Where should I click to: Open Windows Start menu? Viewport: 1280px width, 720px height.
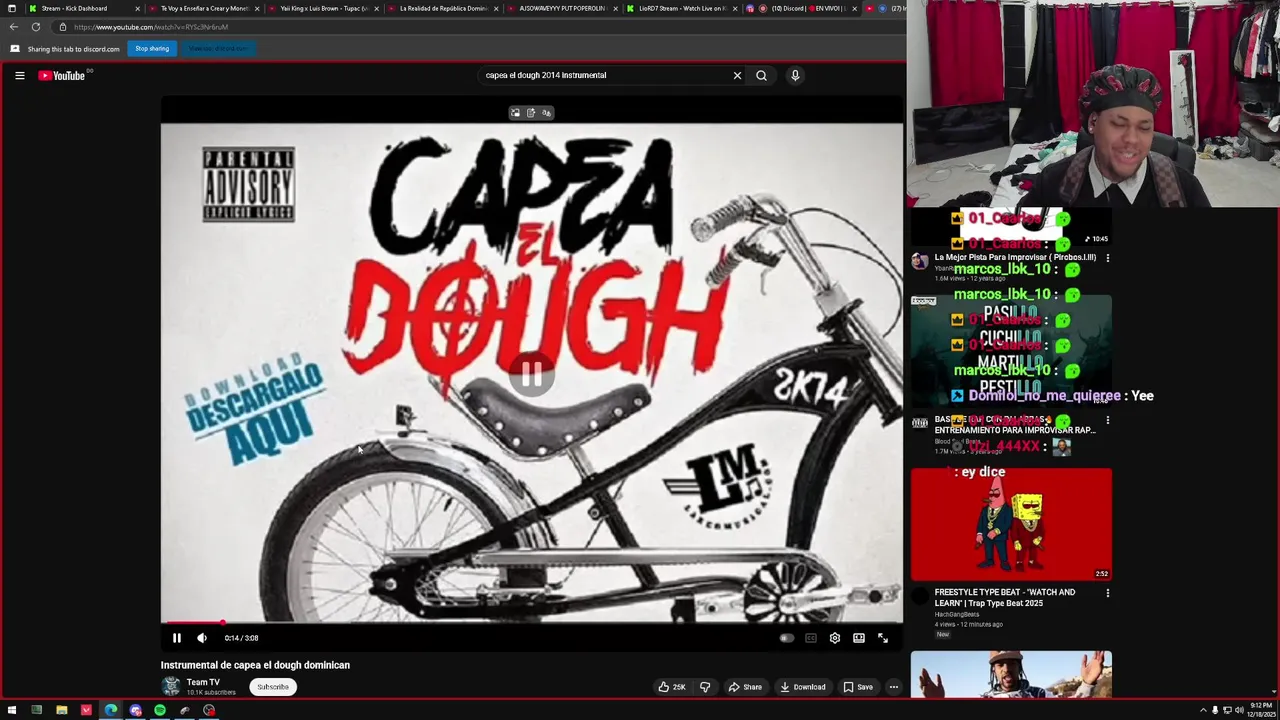coord(12,711)
